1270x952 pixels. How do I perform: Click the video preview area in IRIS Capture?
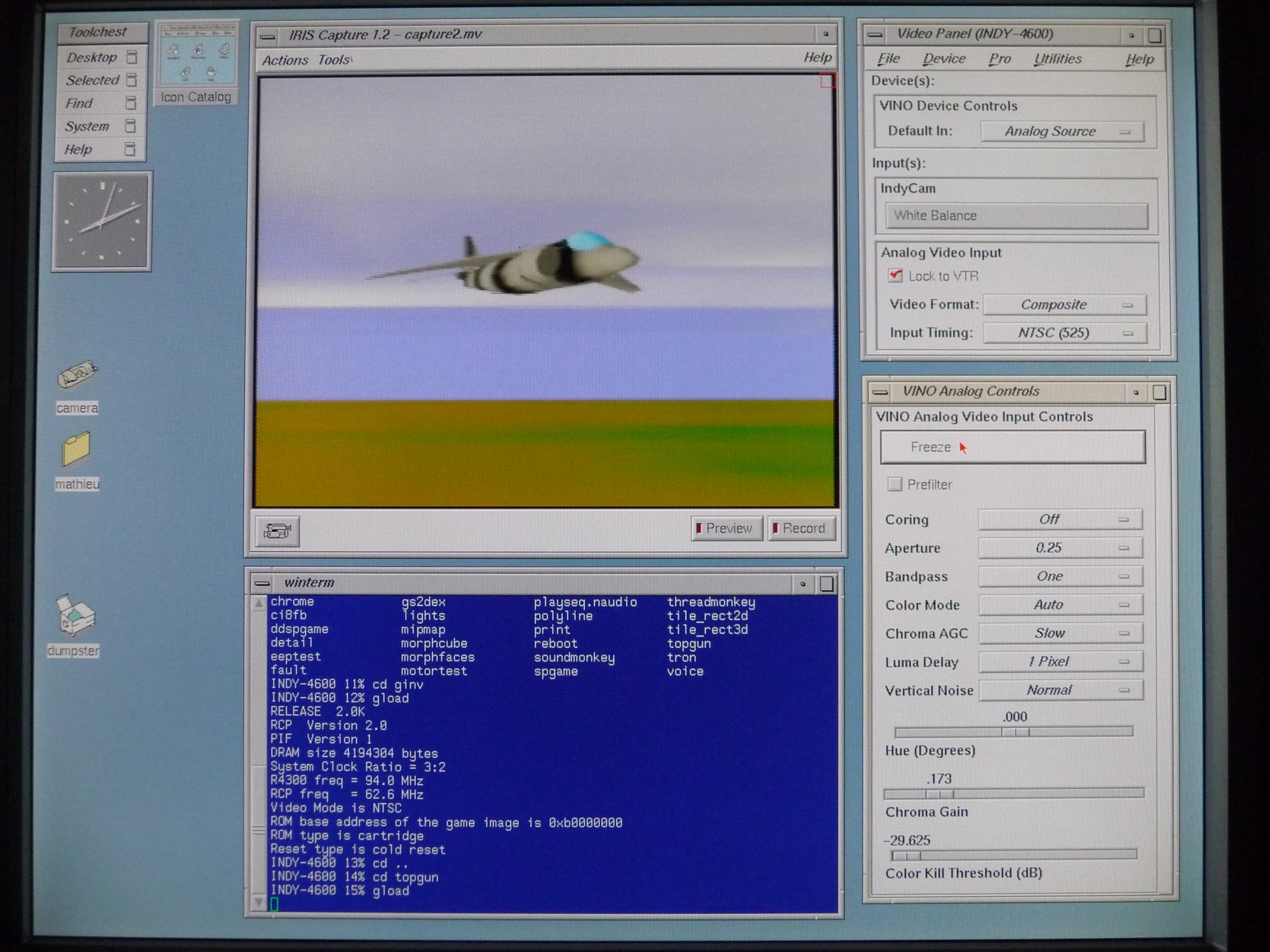(x=546, y=292)
